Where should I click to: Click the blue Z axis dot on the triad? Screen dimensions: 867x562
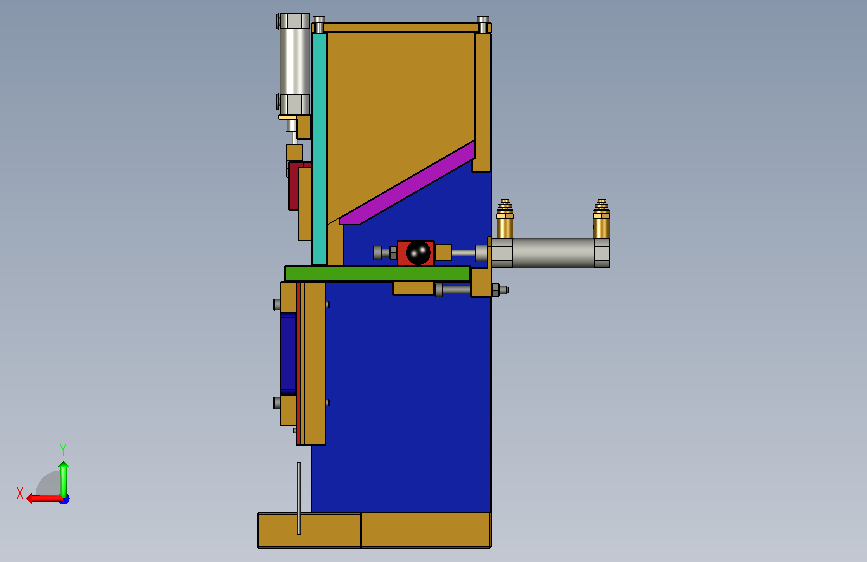pyautogui.click(x=65, y=500)
